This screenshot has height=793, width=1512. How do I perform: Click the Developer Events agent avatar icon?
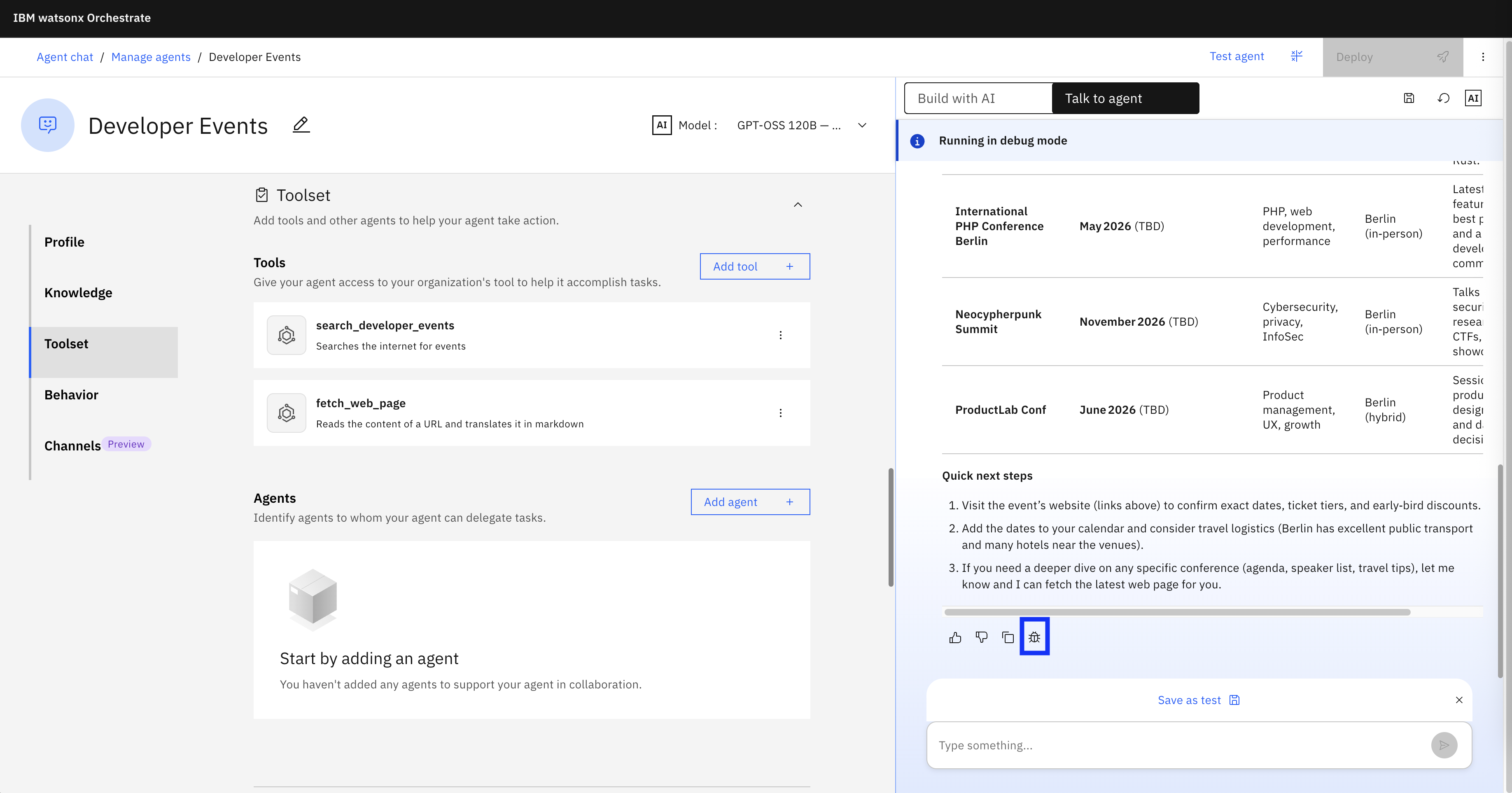(47, 125)
